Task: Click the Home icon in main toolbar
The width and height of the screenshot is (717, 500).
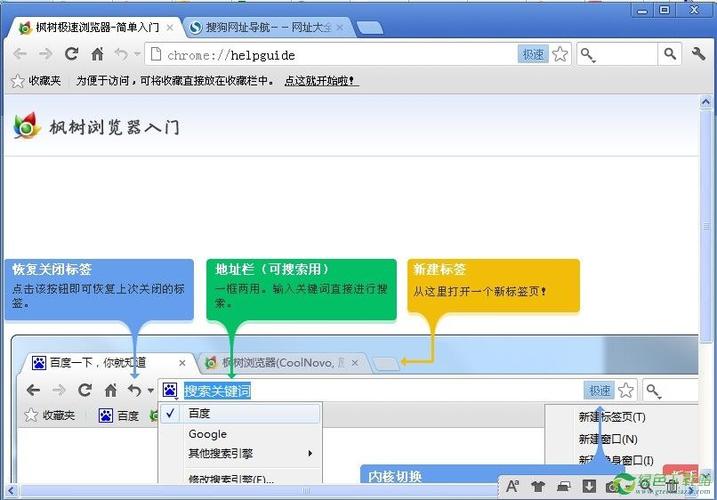Action: coord(97,54)
